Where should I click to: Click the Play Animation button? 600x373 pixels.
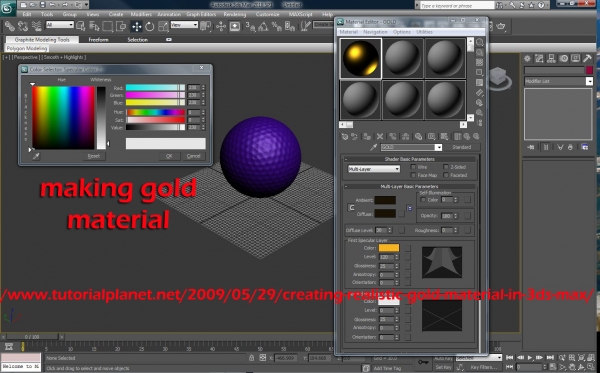pos(530,358)
